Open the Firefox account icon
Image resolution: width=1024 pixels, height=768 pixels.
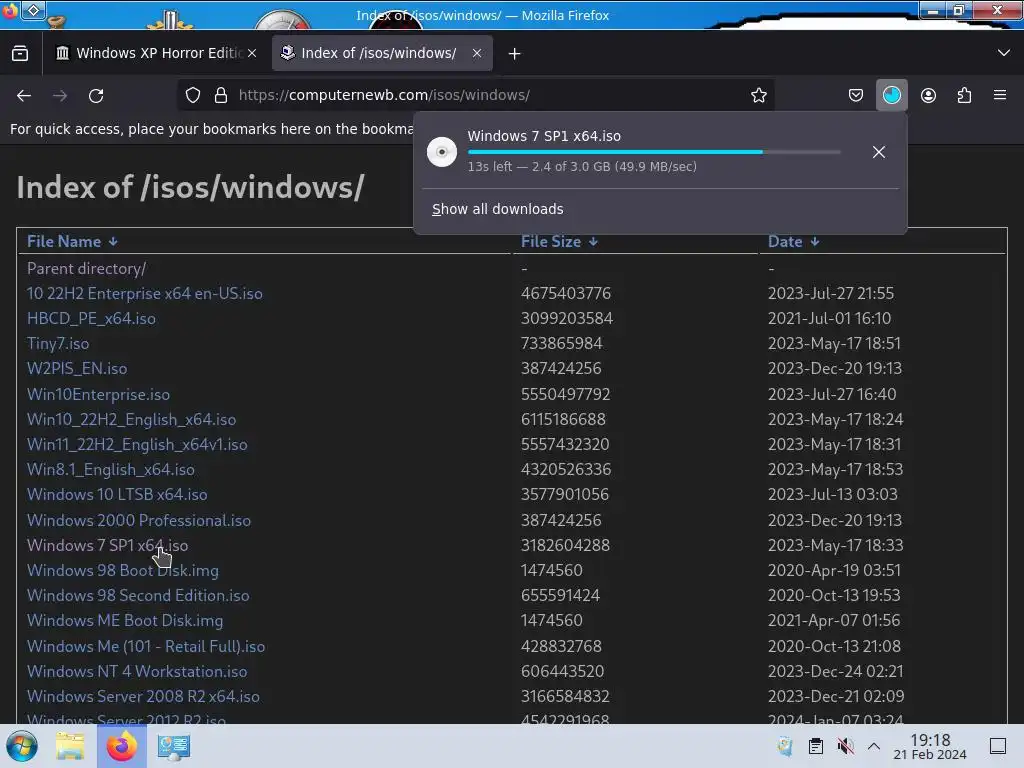tap(928, 95)
